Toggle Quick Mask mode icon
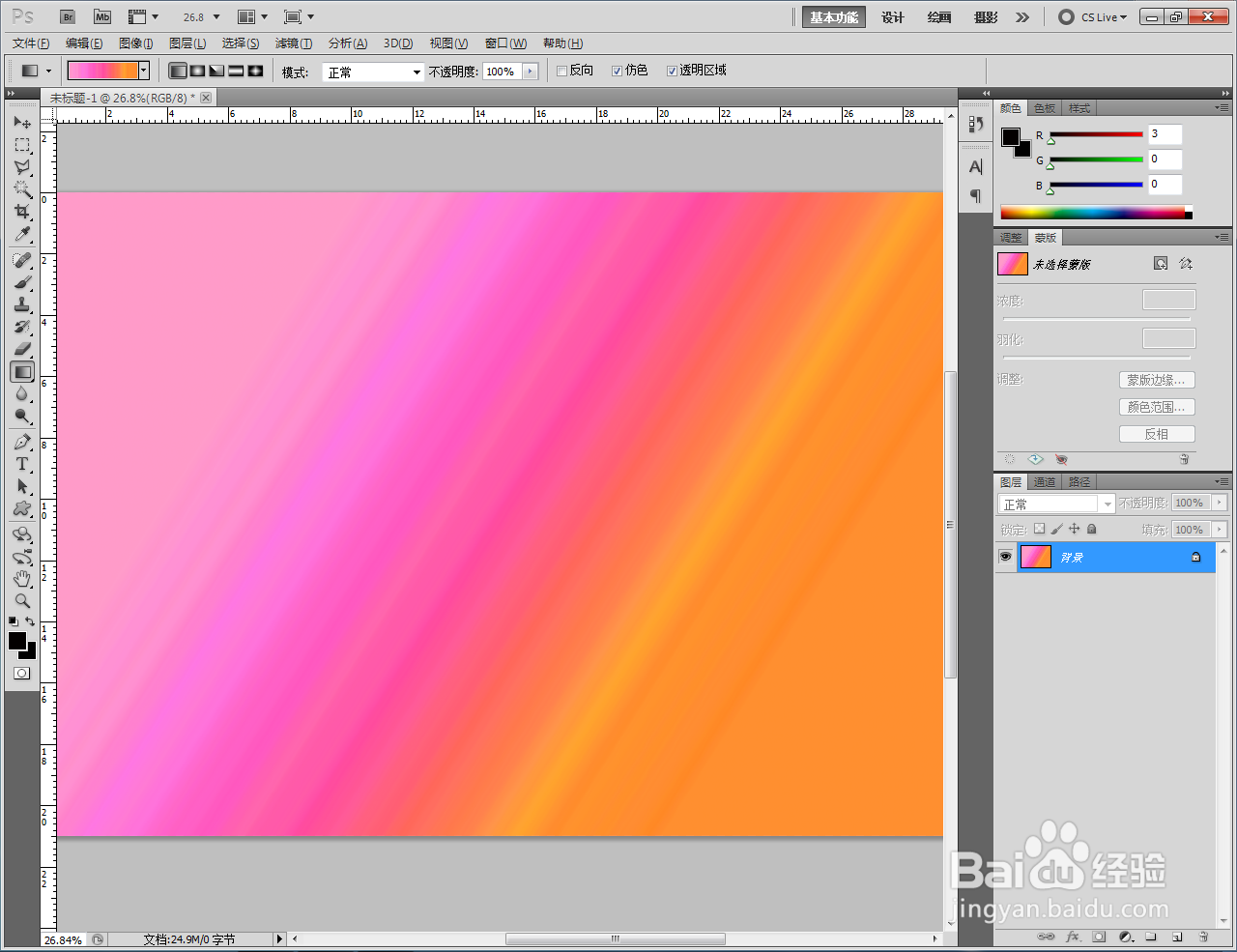Viewport: 1237px width, 952px height. click(21, 674)
